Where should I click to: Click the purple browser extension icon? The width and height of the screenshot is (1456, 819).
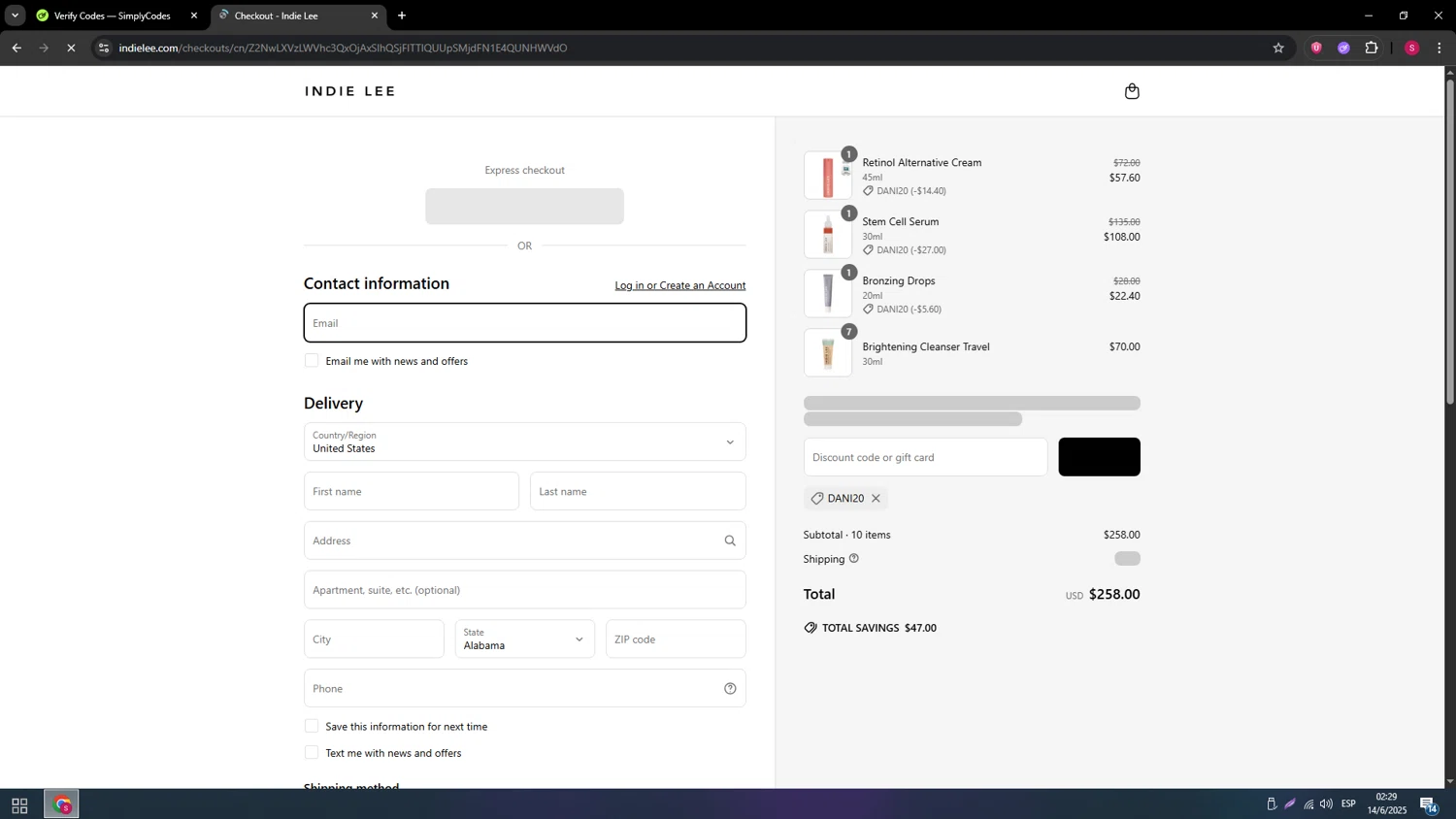[x=1343, y=48]
